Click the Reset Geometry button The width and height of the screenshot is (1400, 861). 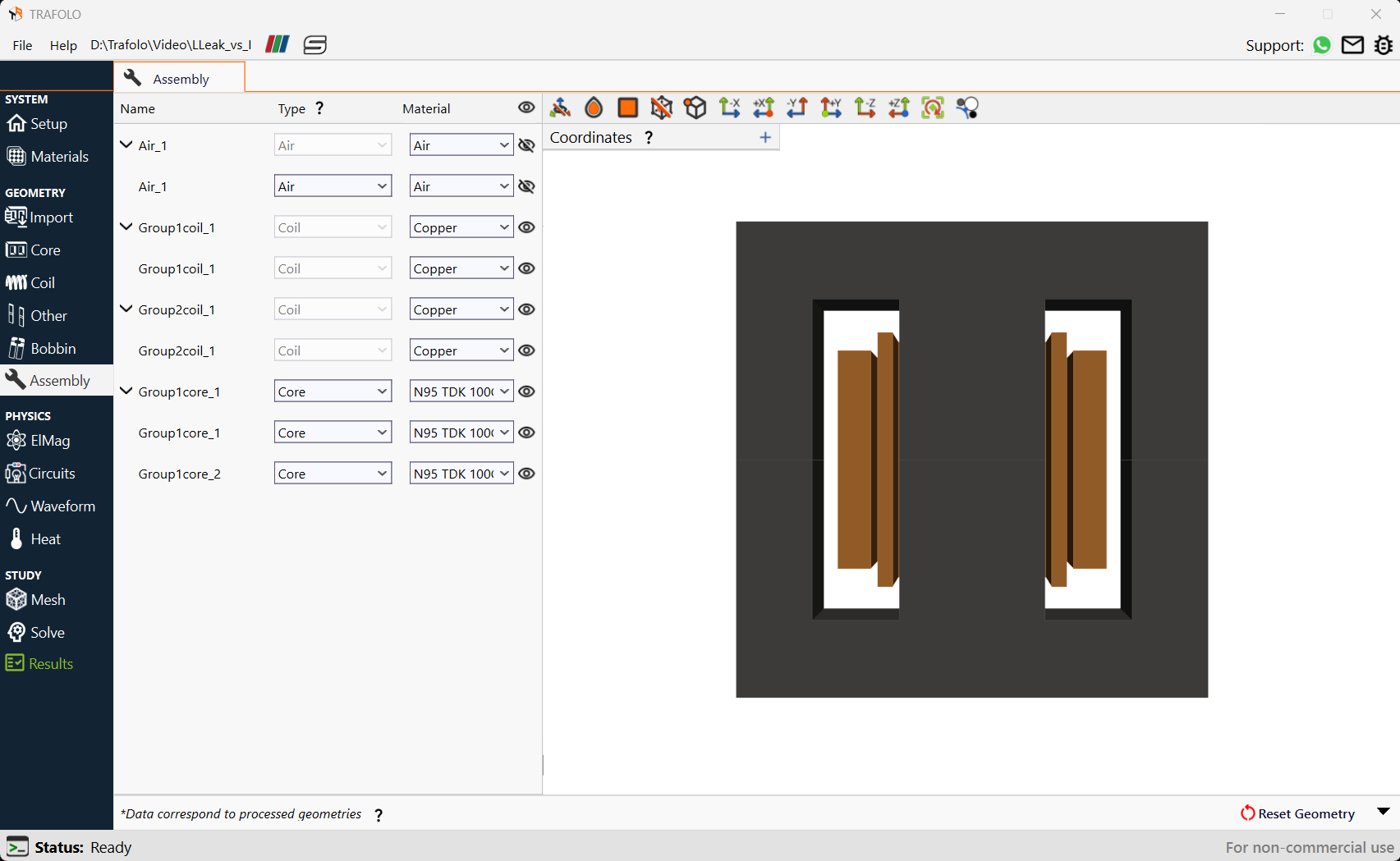[1297, 813]
